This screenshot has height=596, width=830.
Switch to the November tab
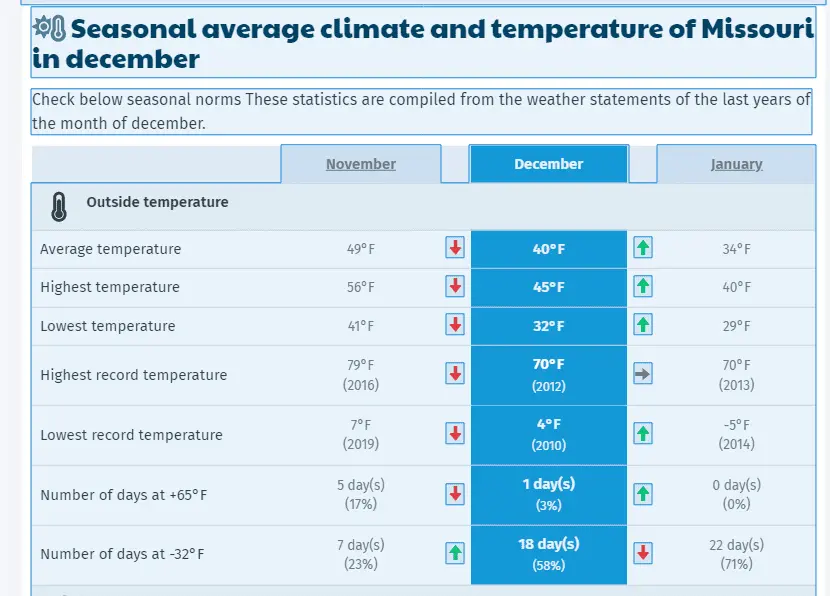tap(361, 164)
